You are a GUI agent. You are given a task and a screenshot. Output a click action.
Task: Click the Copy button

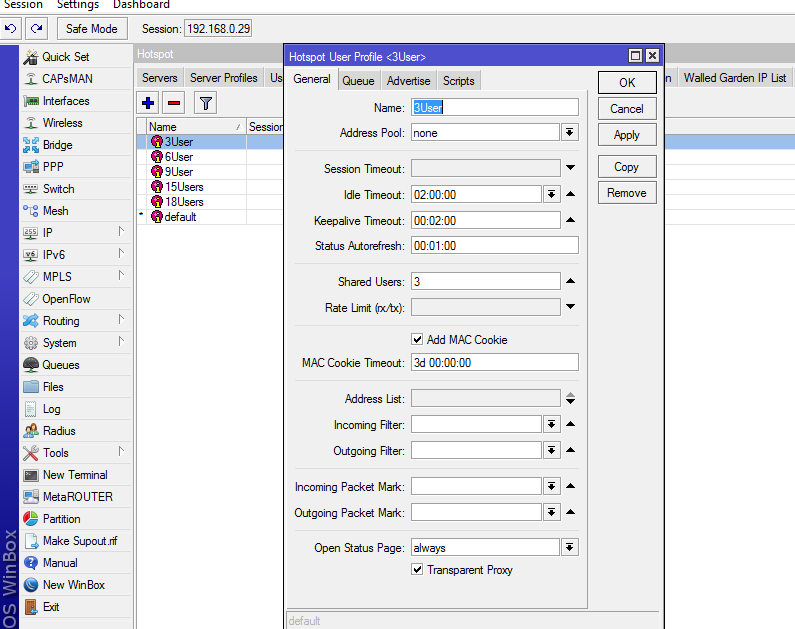pyautogui.click(x=627, y=167)
